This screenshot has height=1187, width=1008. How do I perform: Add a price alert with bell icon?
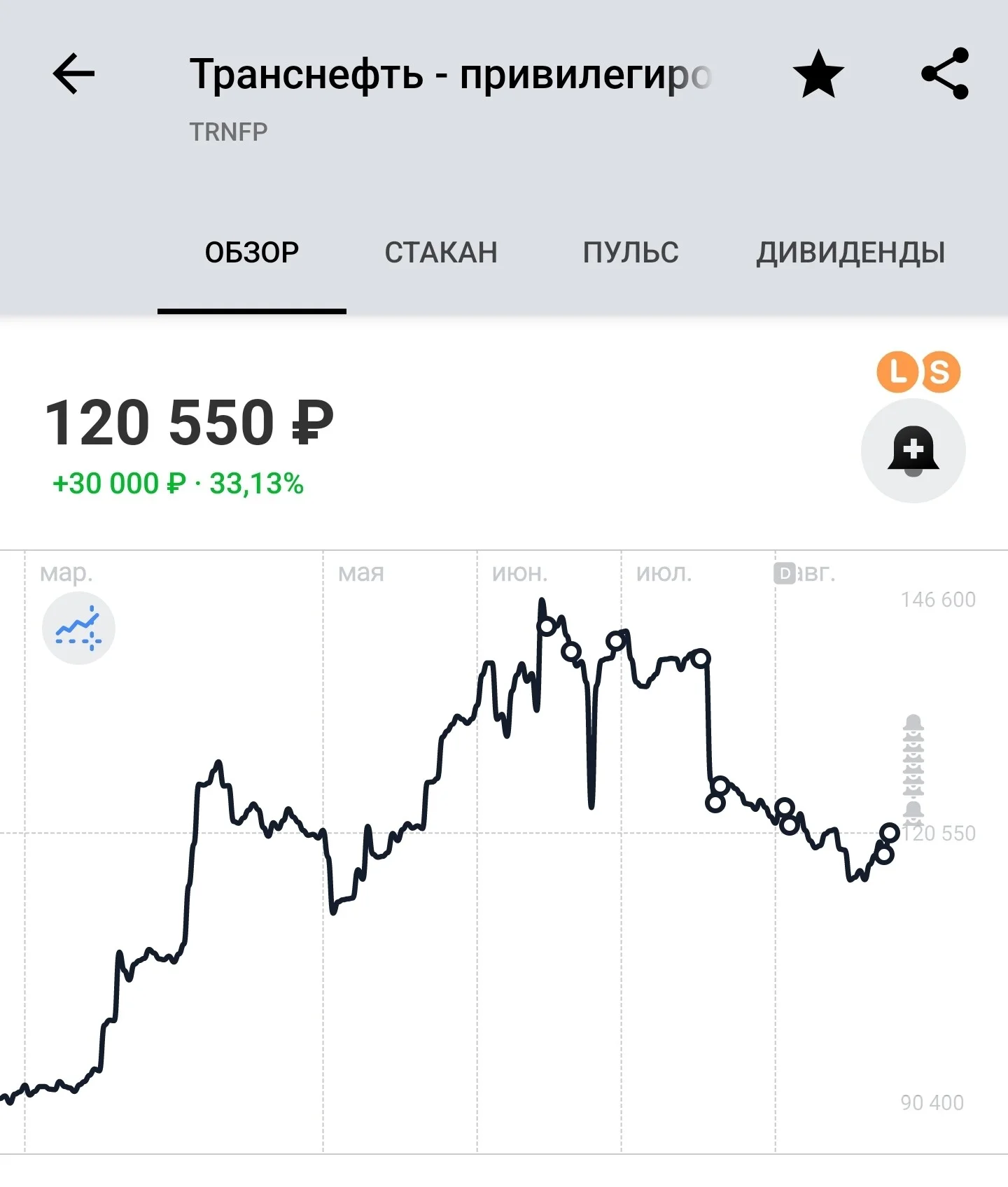913,451
